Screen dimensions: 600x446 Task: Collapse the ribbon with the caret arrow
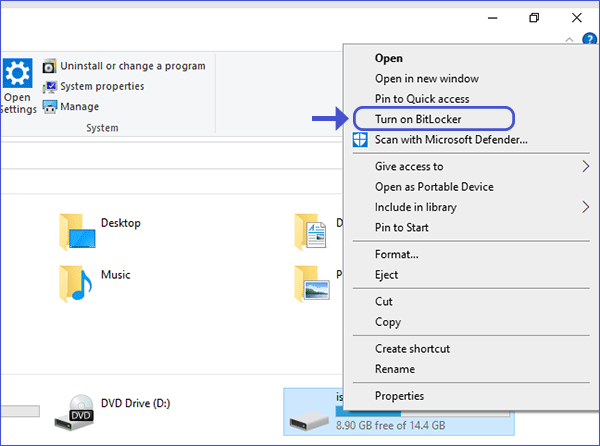coord(569,39)
